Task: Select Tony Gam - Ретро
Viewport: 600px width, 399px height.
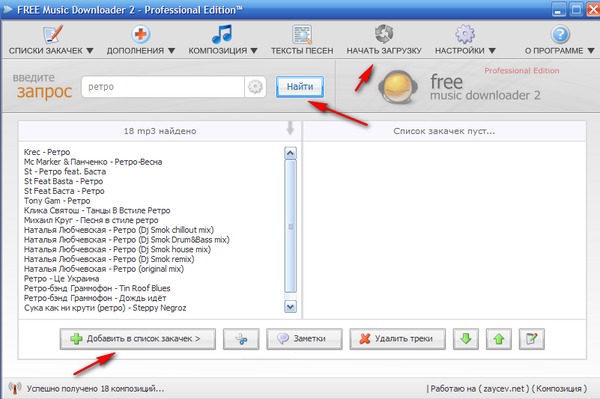Action: [x=57, y=201]
